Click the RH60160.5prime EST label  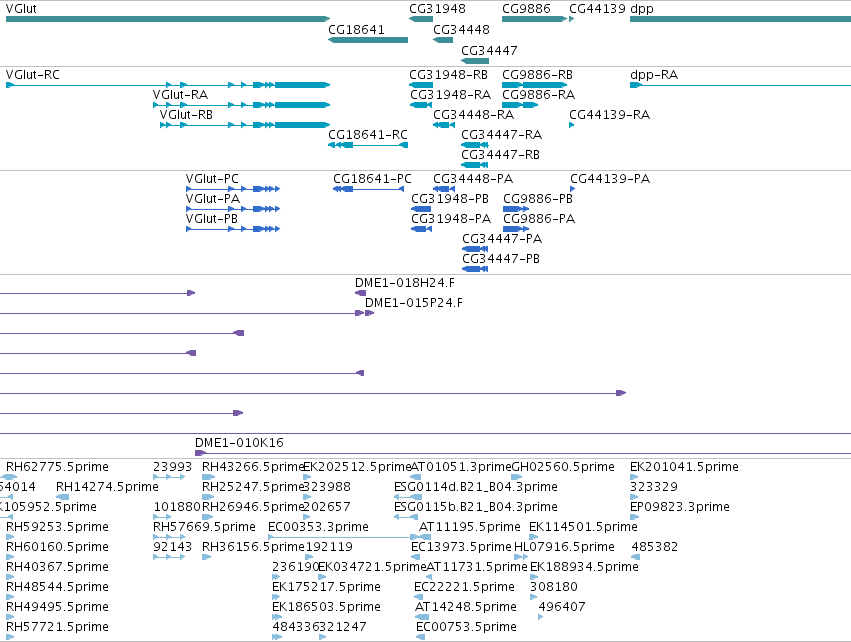point(58,548)
